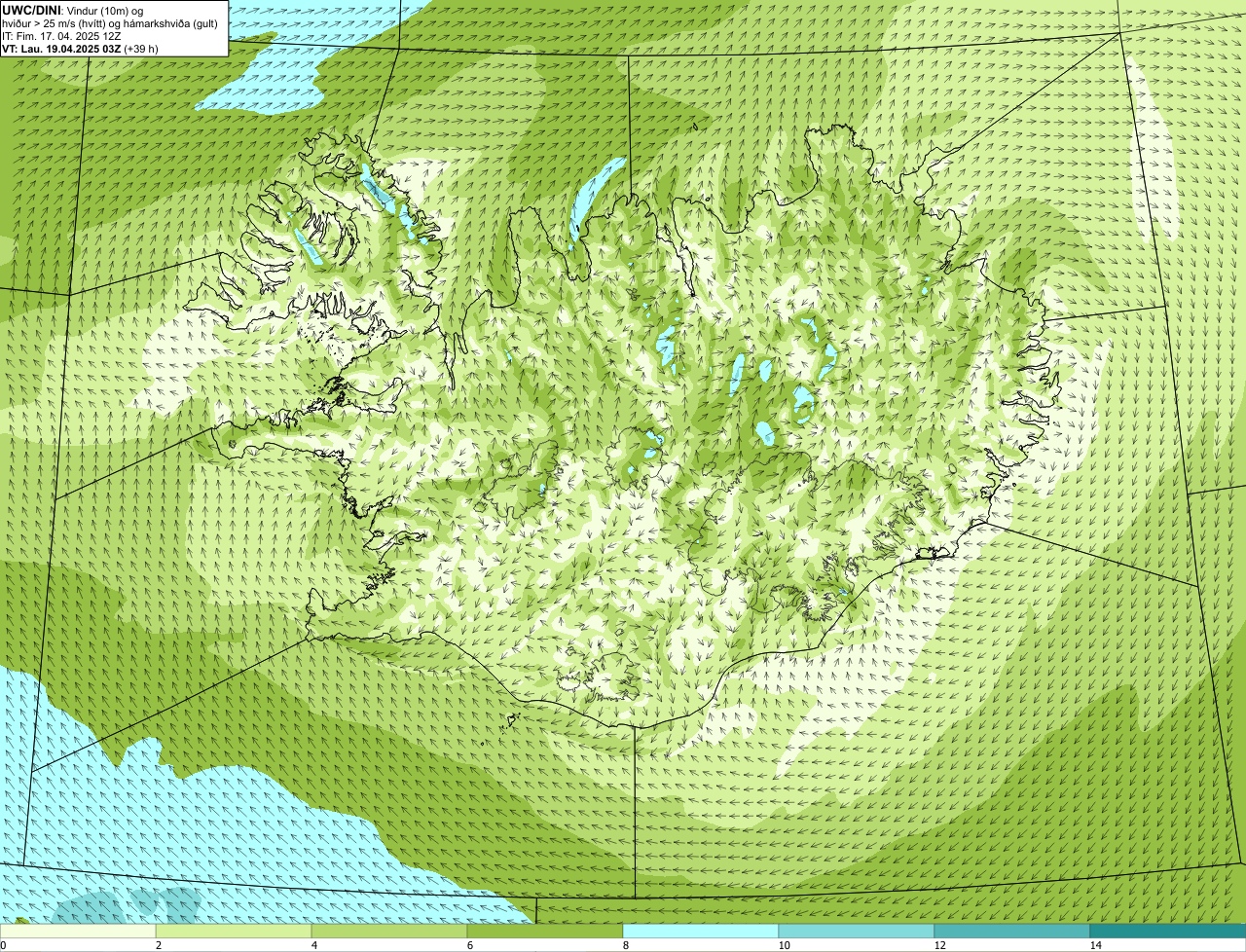Screen dimensions: 1246x952
Task: Click the legend scale label "10"
Action: pos(784,945)
